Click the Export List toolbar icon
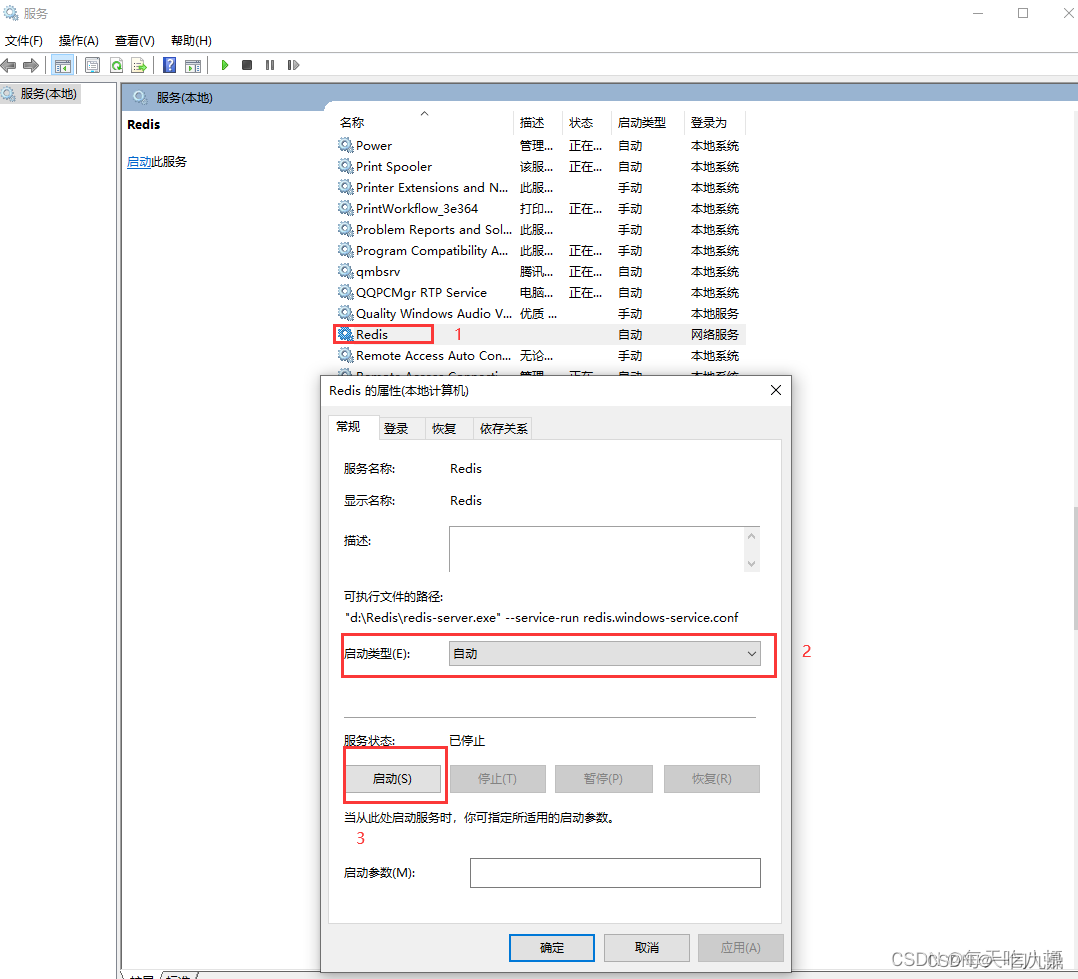1078x979 pixels. [140, 65]
